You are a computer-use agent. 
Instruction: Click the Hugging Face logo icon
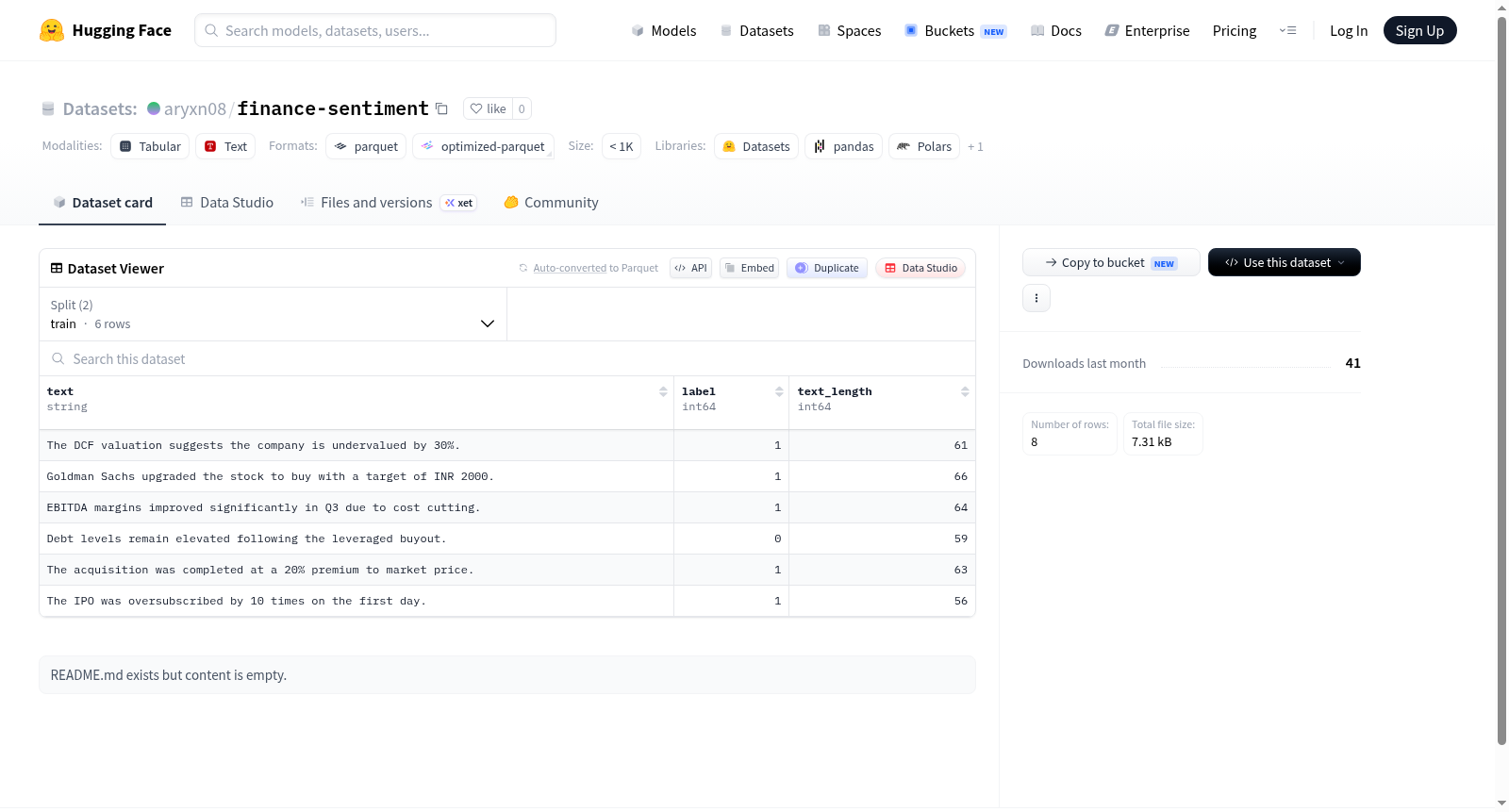pos(52,30)
